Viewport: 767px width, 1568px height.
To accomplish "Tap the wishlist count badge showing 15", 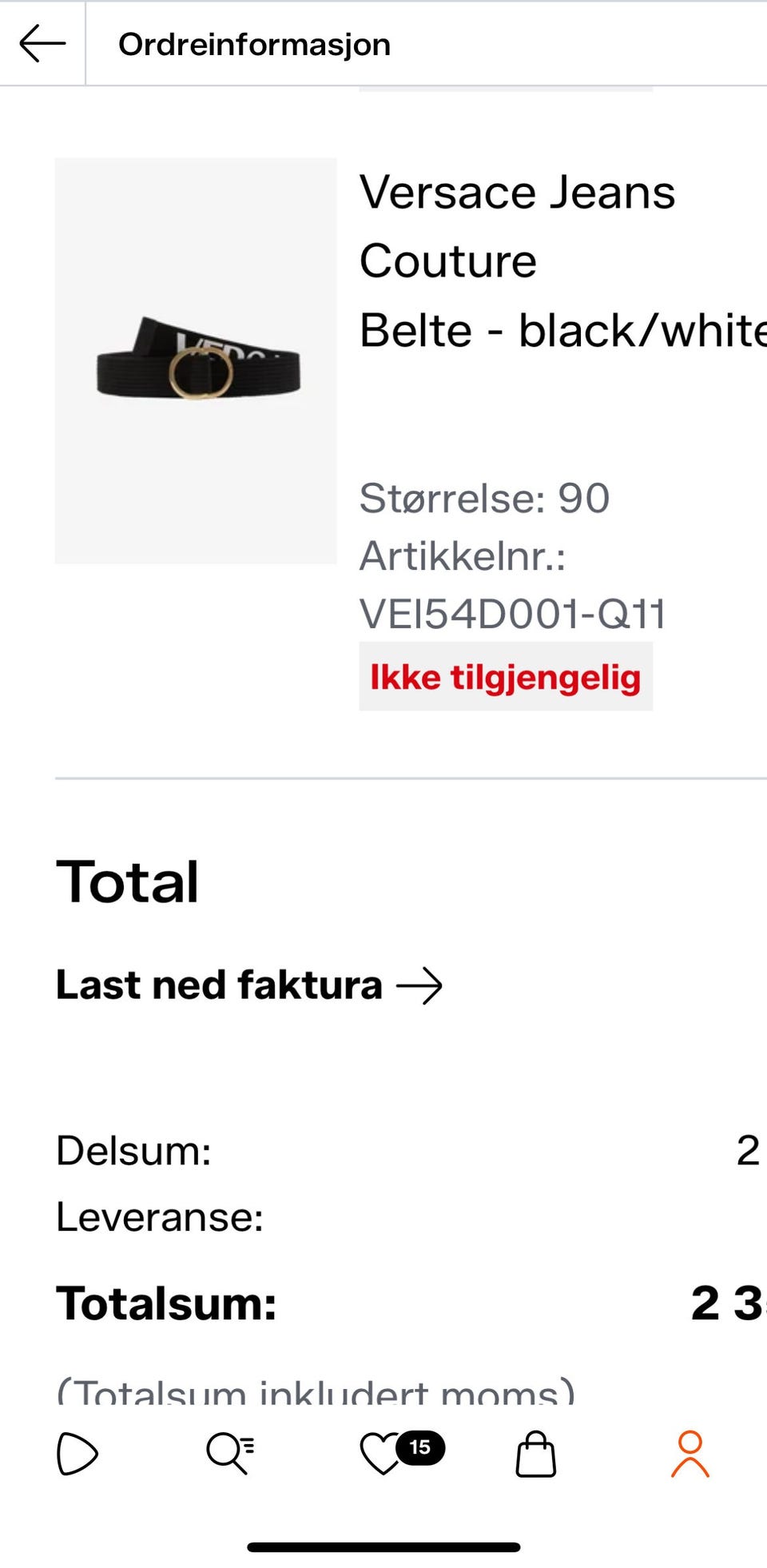I will (x=420, y=1447).
